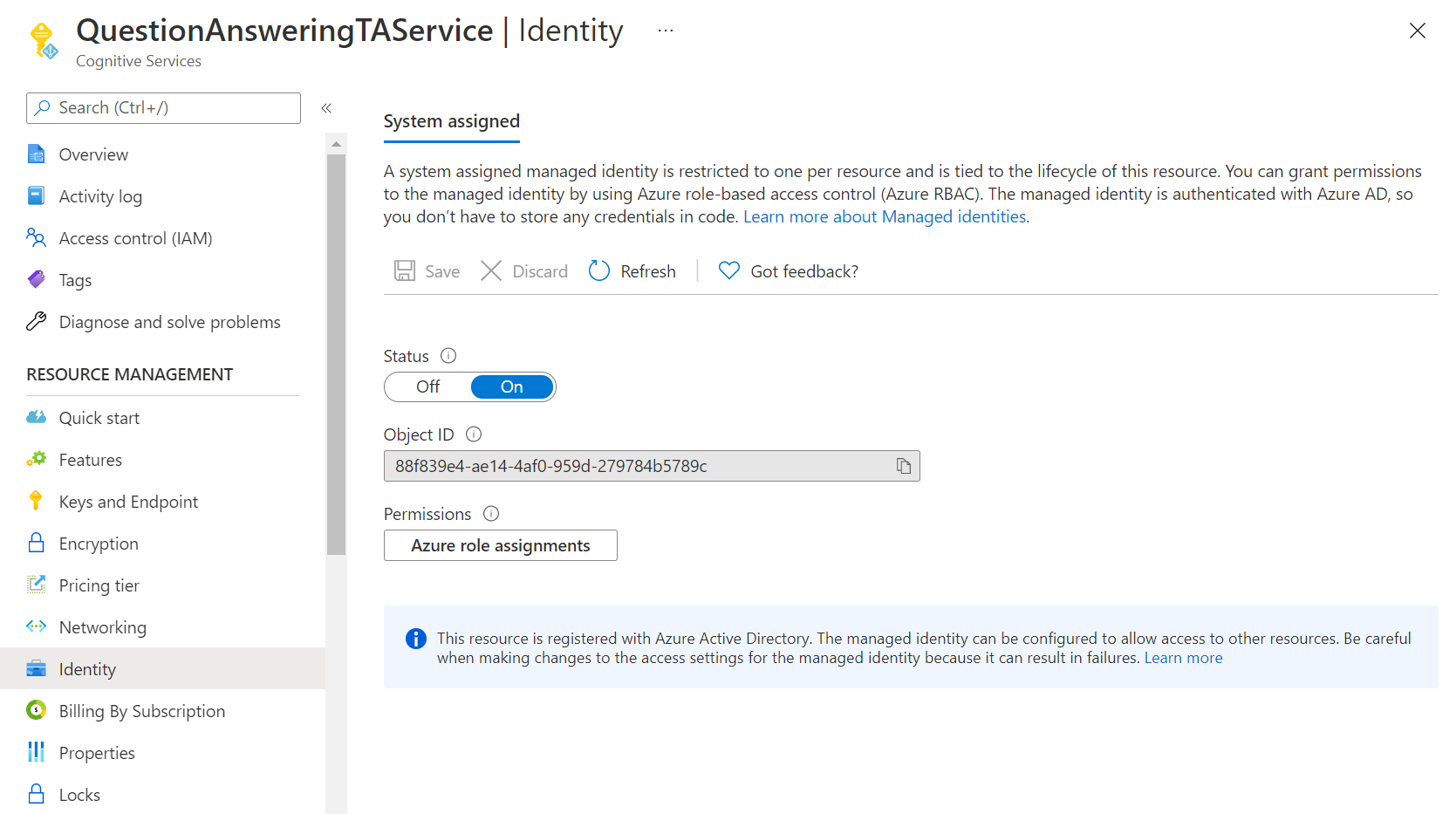The image size is (1456, 814).
Task: Click inside the Search (Ctrl+/) field
Action: tap(162, 107)
